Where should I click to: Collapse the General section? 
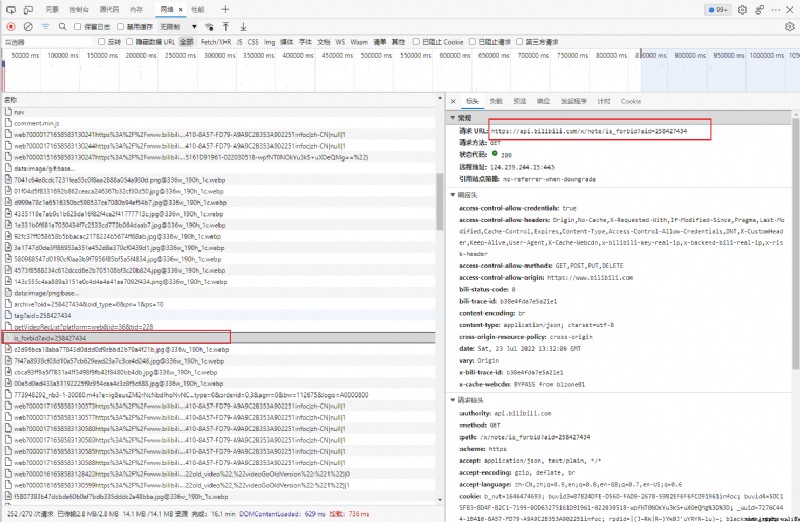[x=453, y=118]
